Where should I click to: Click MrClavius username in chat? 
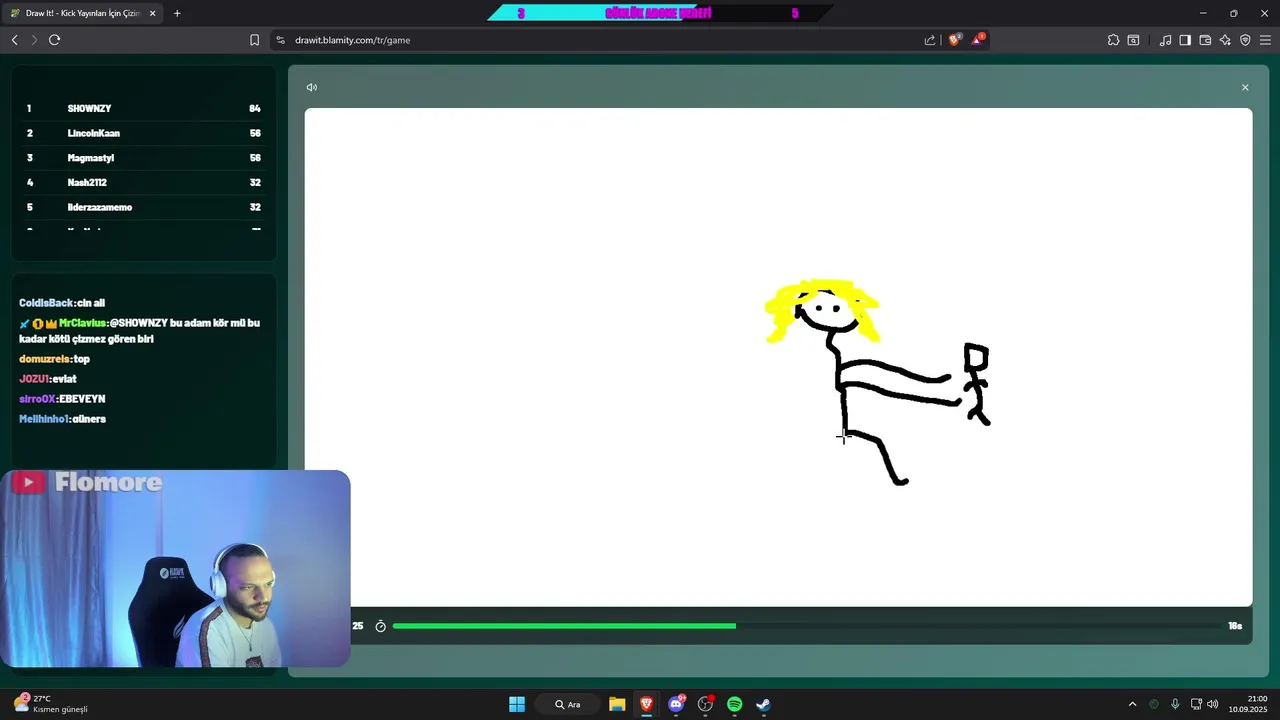click(x=82, y=323)
